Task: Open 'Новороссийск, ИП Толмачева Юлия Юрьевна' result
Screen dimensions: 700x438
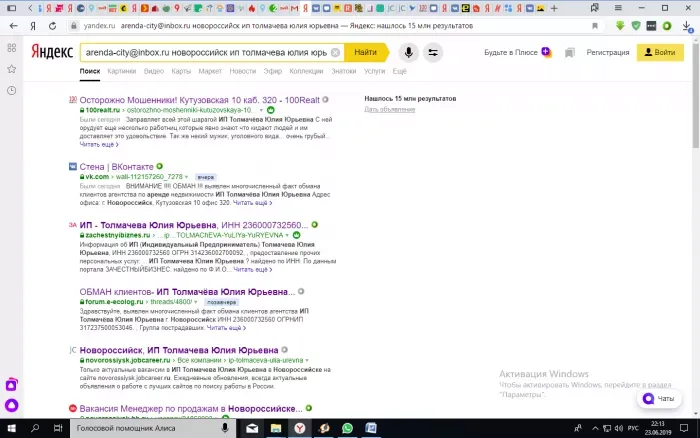Action: tap(179, 350)
